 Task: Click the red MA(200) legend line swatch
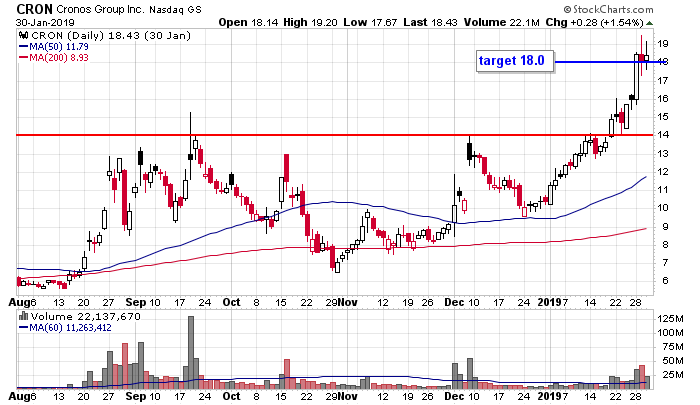point(23,57)
